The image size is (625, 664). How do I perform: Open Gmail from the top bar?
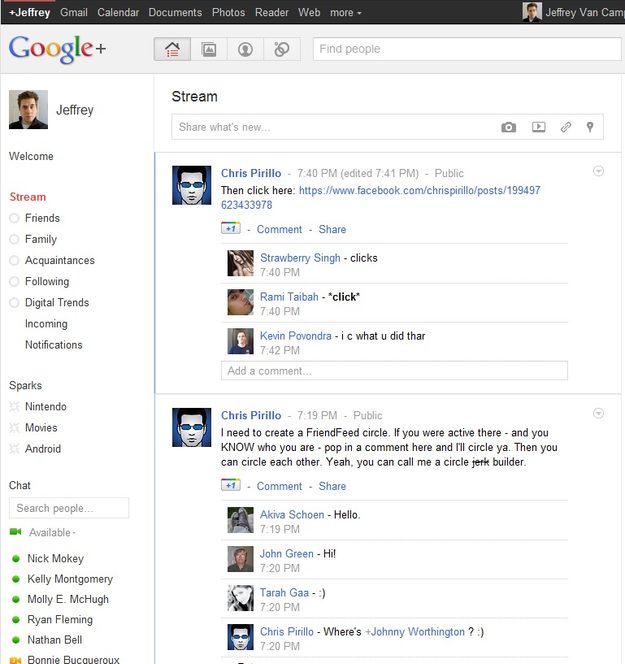[74, 13]
